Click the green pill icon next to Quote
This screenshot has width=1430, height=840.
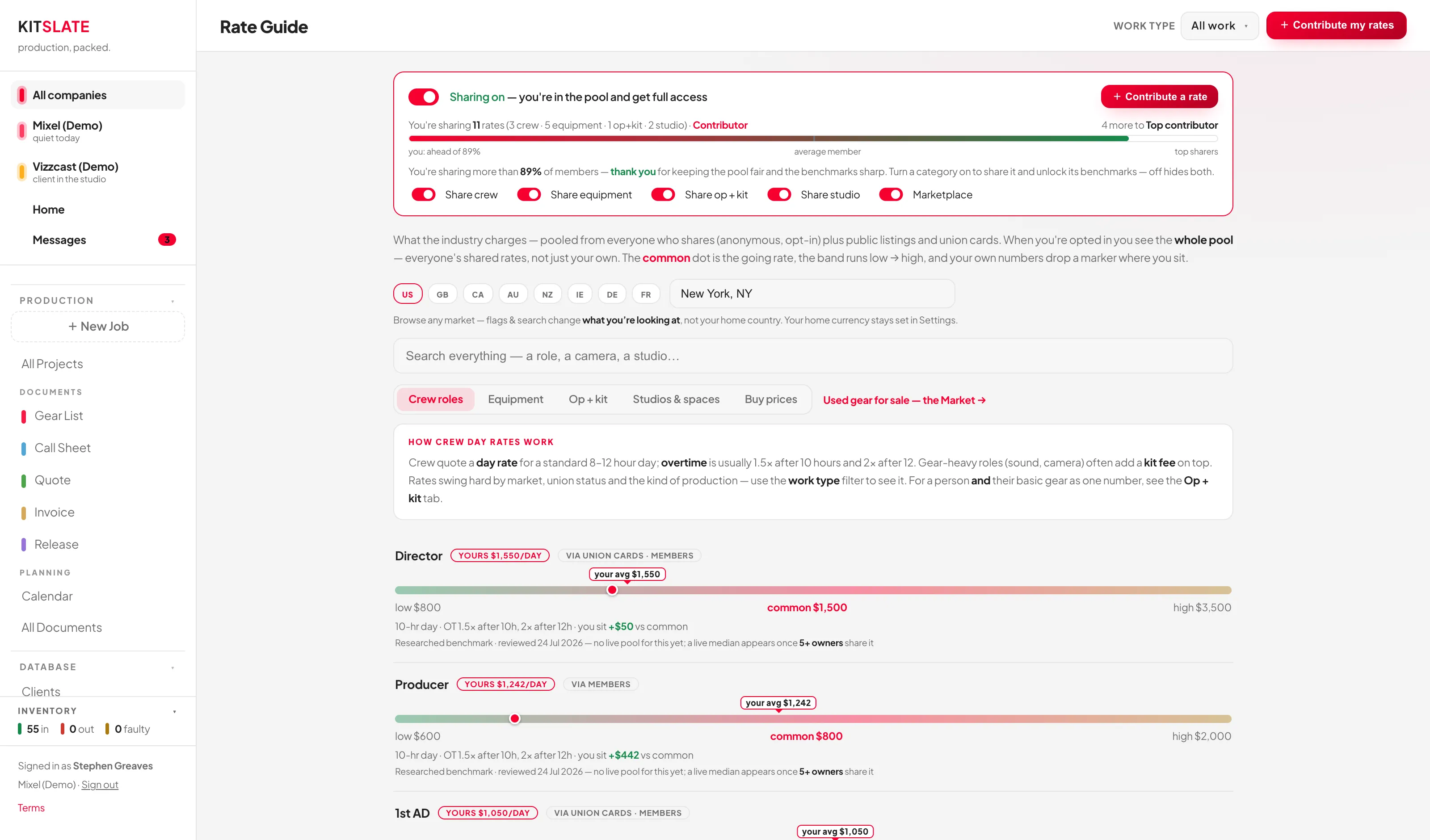pos(23,481)
